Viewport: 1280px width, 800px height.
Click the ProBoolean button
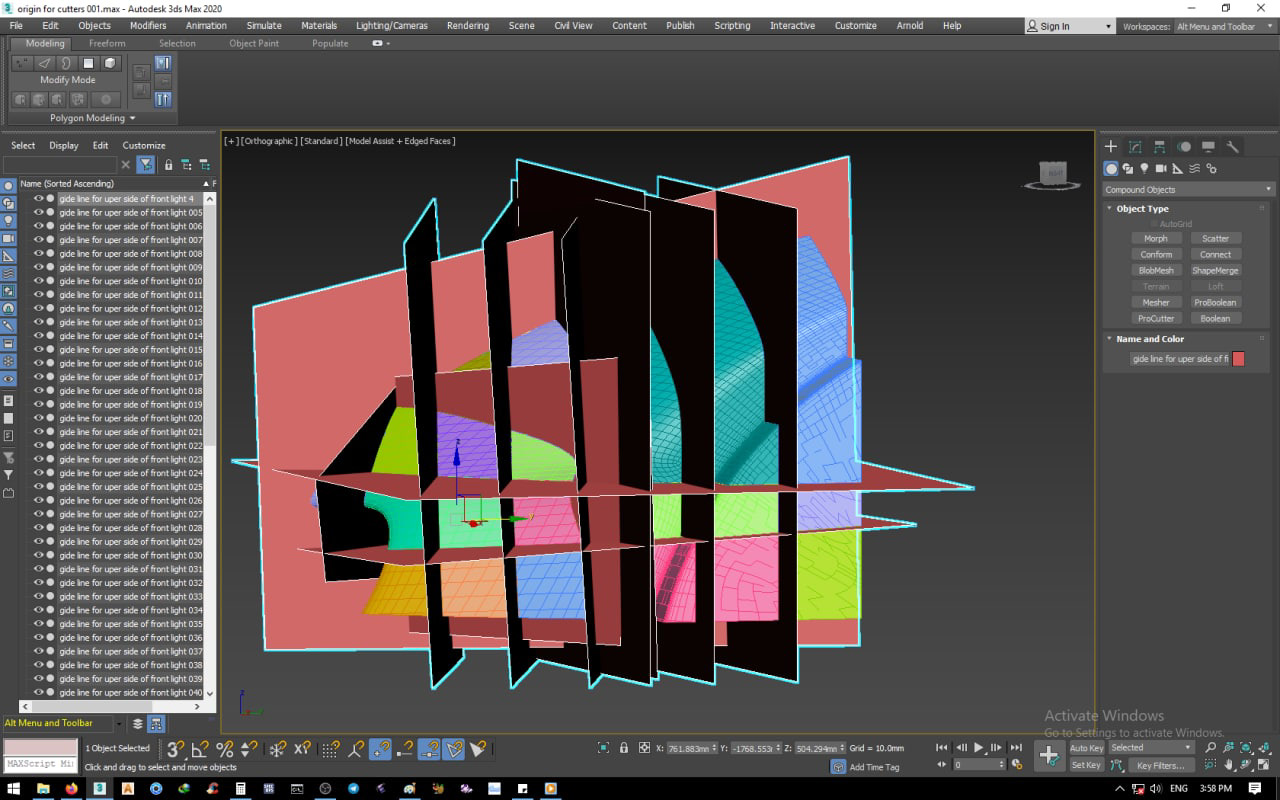pos(1216,302)
